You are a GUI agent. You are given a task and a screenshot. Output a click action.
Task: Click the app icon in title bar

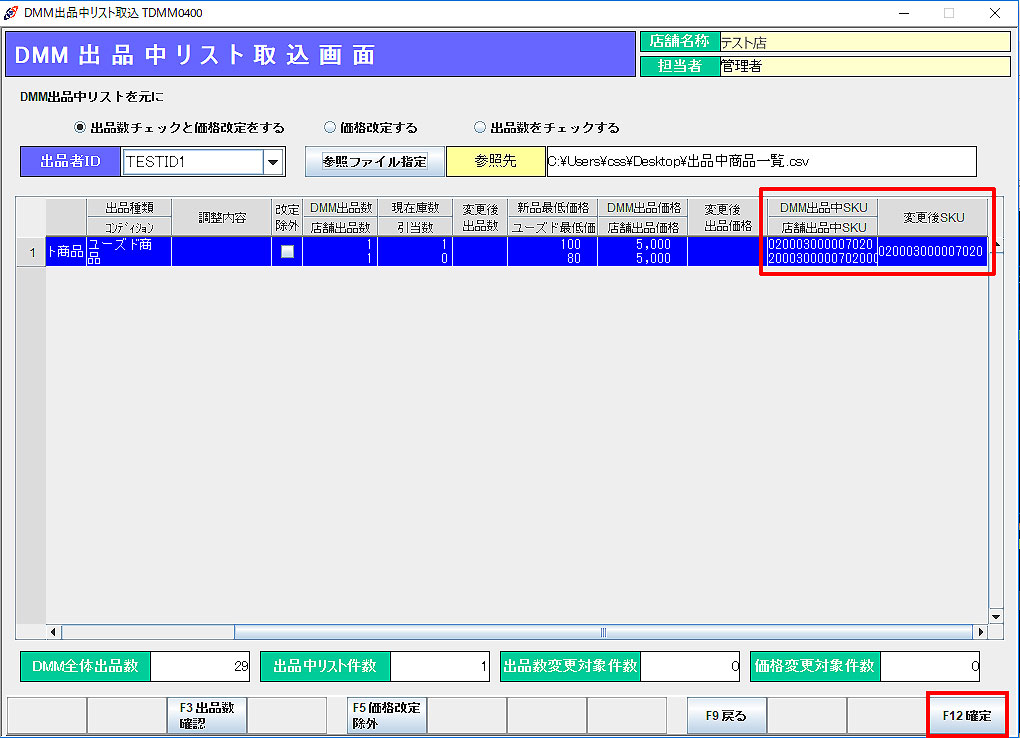11,13
